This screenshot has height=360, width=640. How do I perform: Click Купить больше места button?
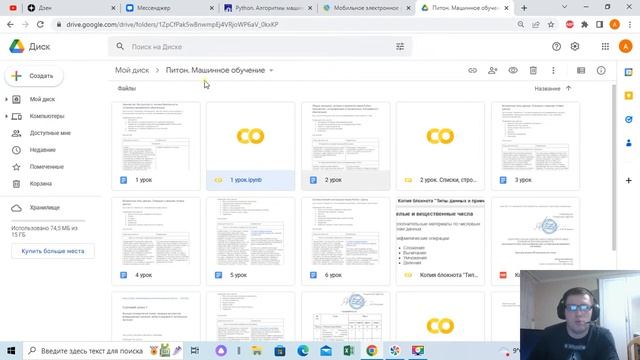point(53,251)
